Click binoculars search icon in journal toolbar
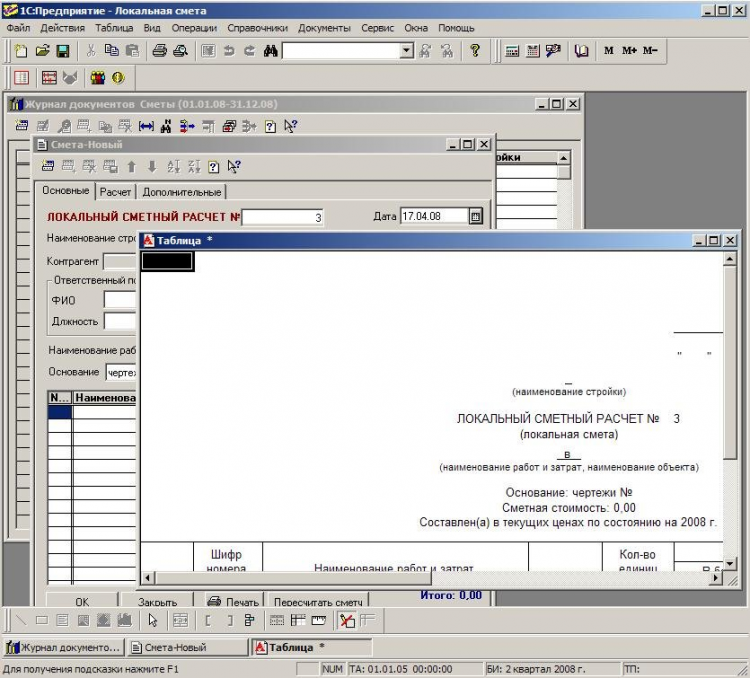 click(166, 126)
